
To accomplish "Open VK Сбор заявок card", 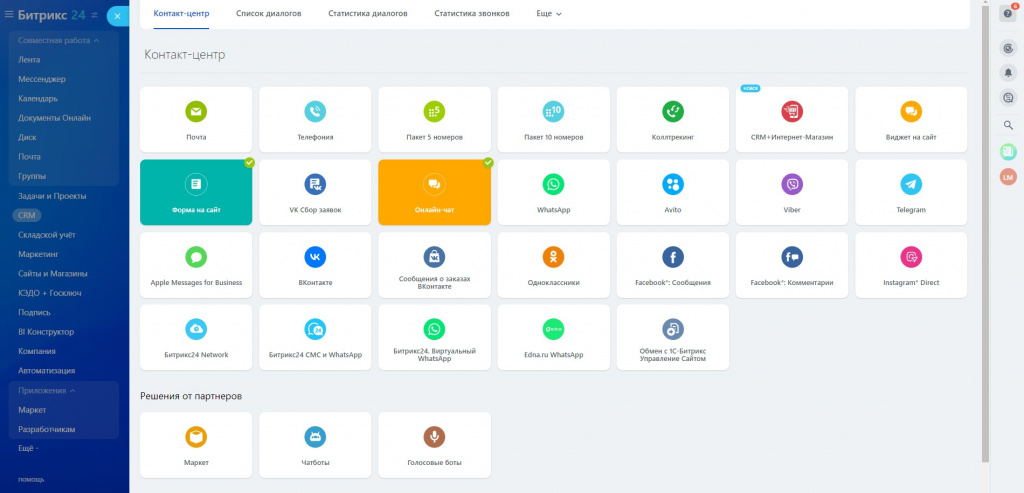I will tap(315, 193).
